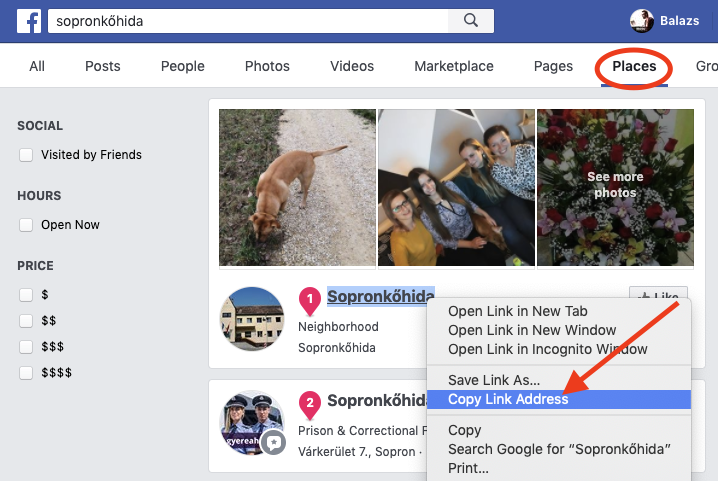Image resolution: width=718 pixels, height=481 pixels.
Task: Switch to the All tab
Action: coord(37,66)
